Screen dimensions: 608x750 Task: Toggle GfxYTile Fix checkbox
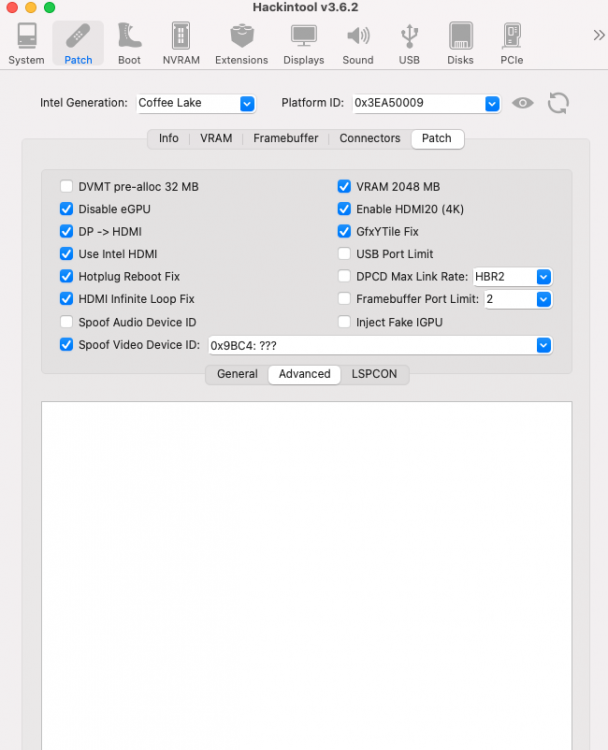344,231
